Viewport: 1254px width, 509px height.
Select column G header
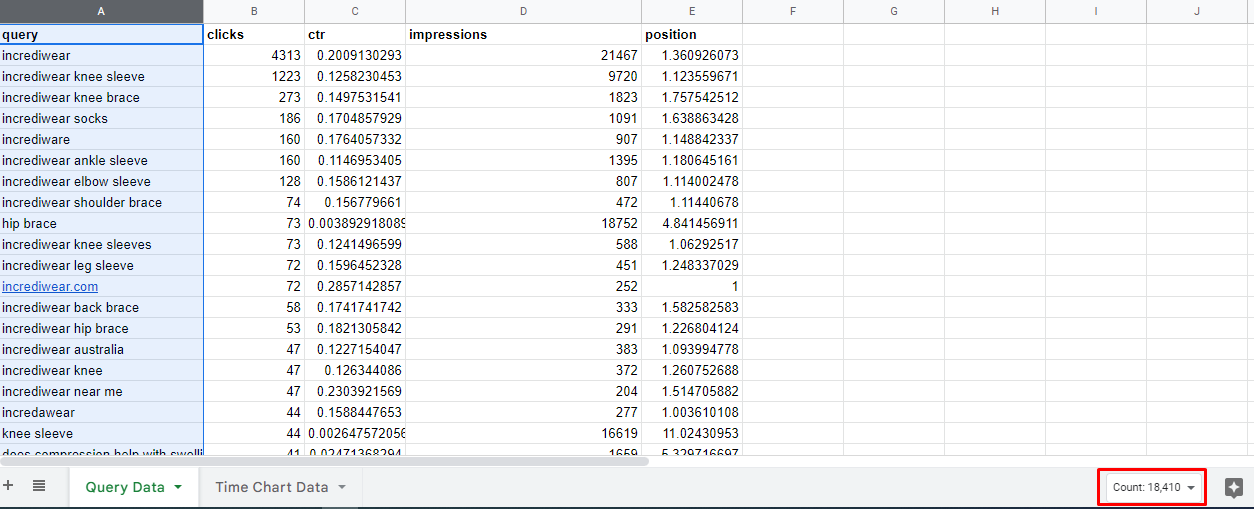pyautogui.click(x=894, y=11)
